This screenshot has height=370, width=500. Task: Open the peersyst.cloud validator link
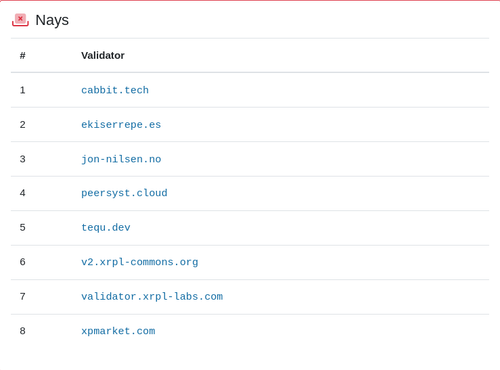[124, 193]
